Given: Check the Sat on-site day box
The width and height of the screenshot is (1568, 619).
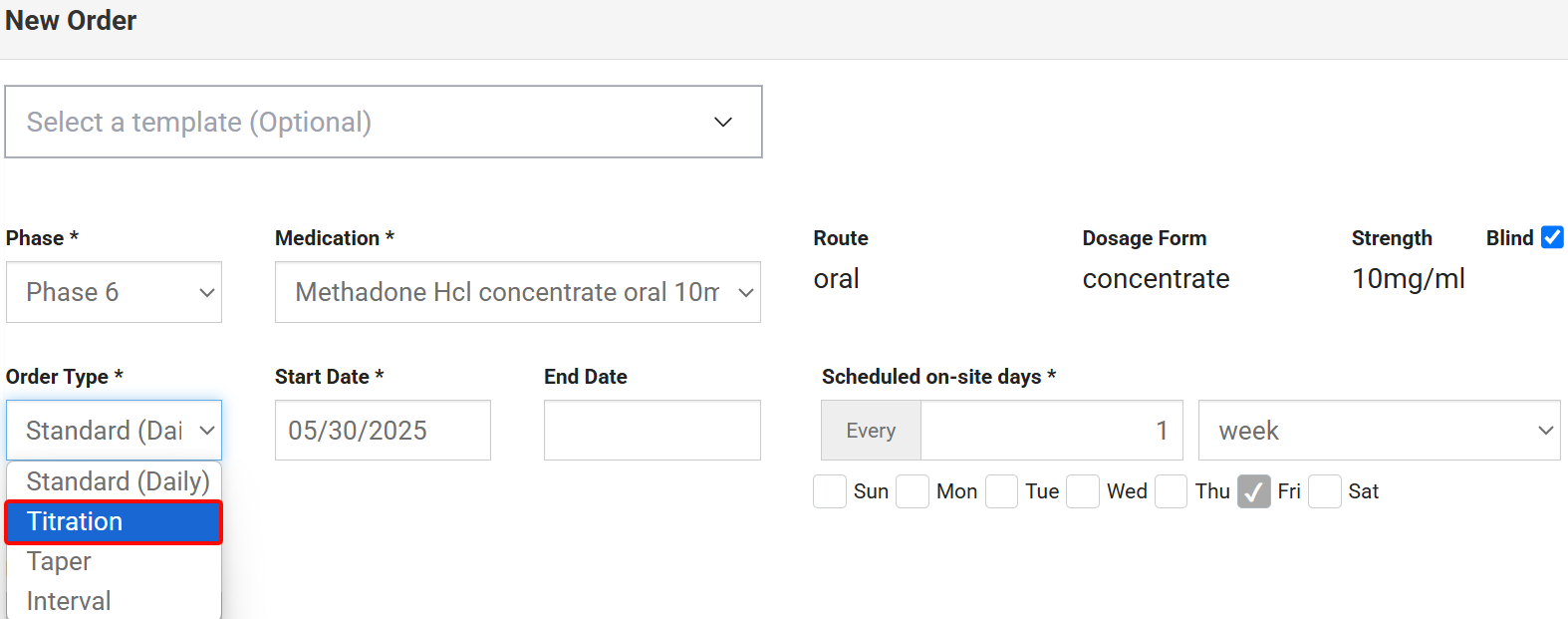Looking at the screenshot, I should click(x=1325, y=491).
